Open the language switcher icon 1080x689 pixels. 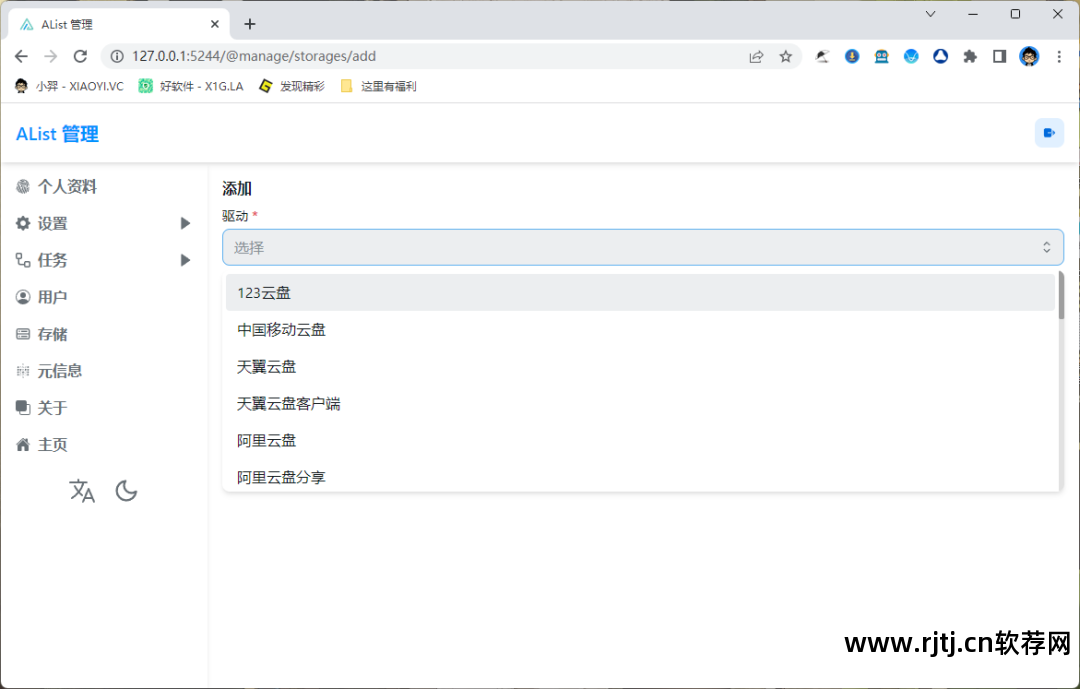(82, 491)
